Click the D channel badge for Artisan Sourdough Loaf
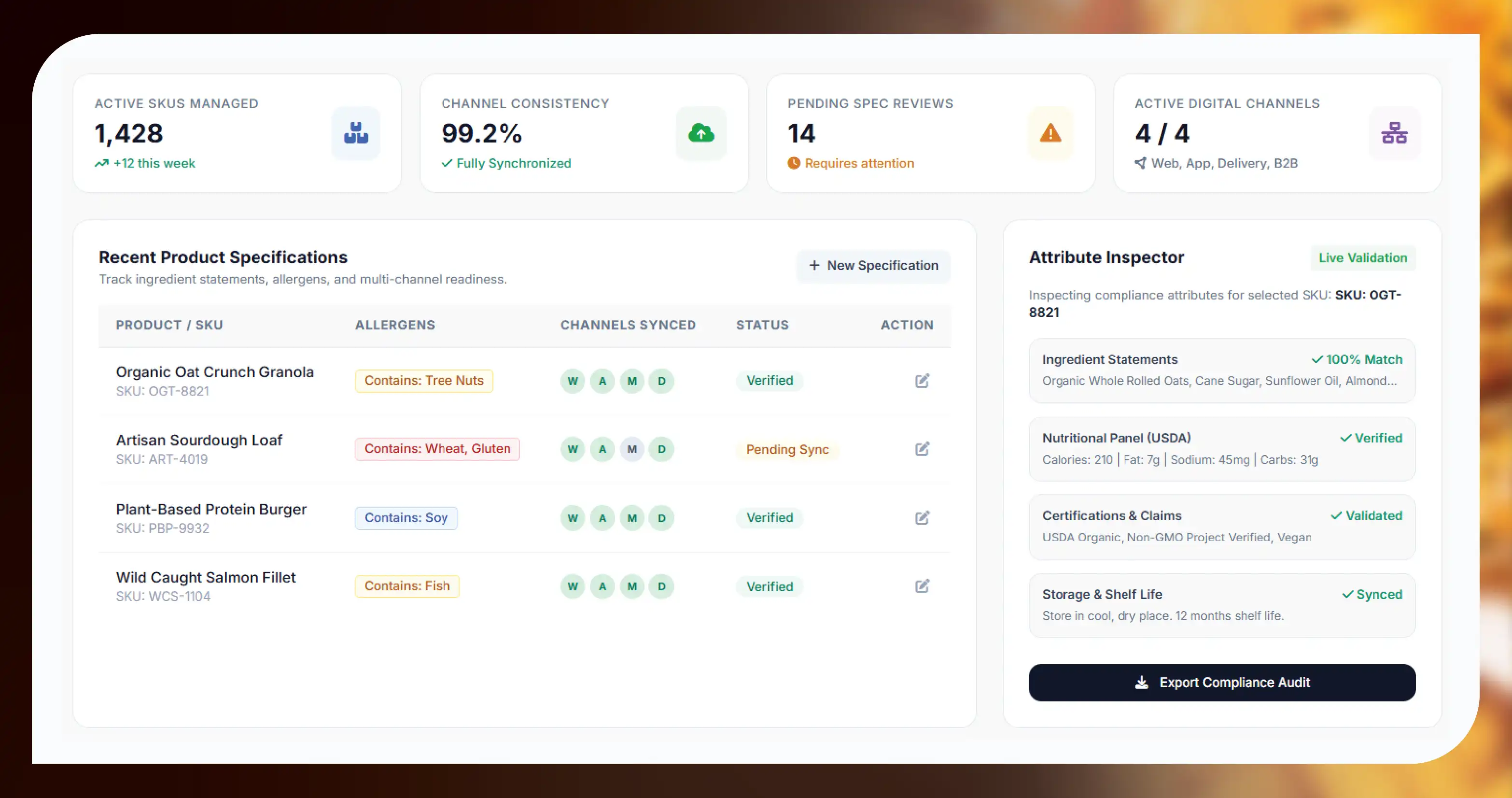 tap(661, 449)
